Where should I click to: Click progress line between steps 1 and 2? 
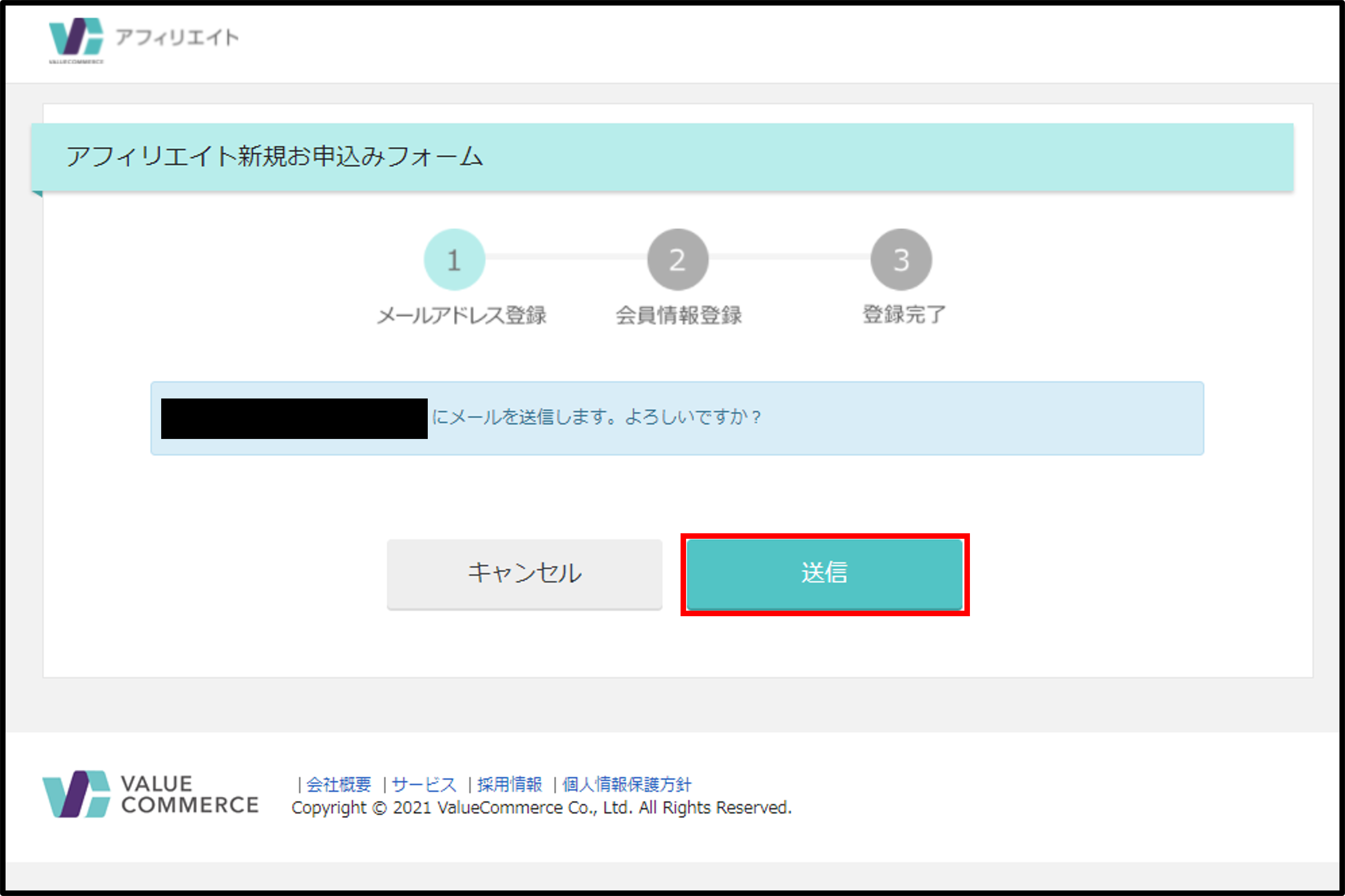pos(566,257)
